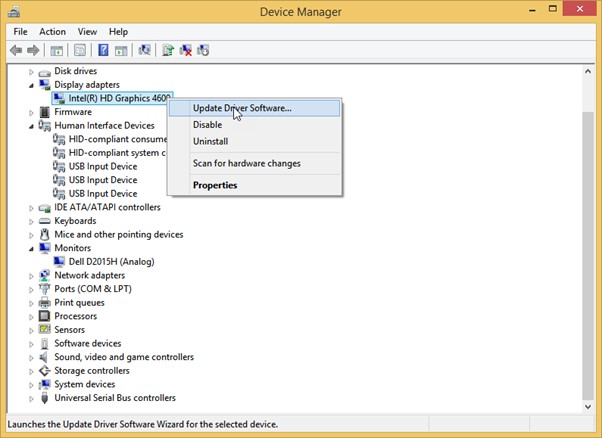Select the Dell D2015H (Analog) monitor

pyautogui.click(x=111, y=262)
